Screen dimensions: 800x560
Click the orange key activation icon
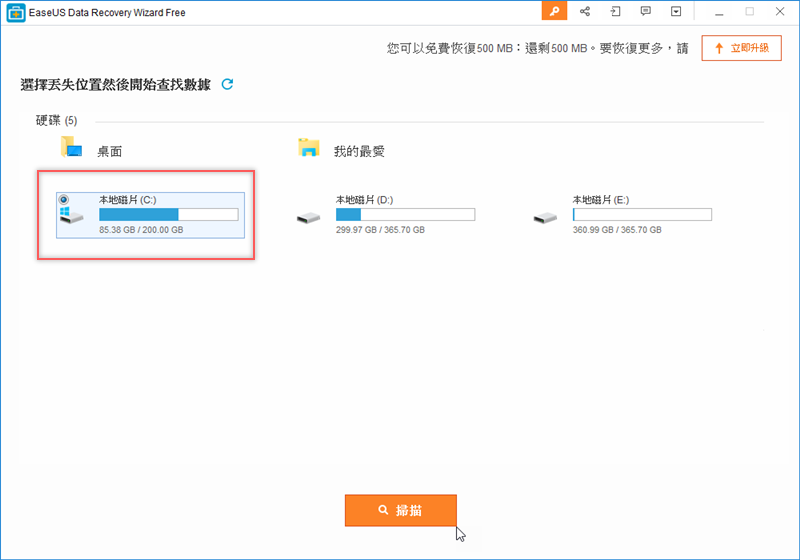[x=554, y=11]
